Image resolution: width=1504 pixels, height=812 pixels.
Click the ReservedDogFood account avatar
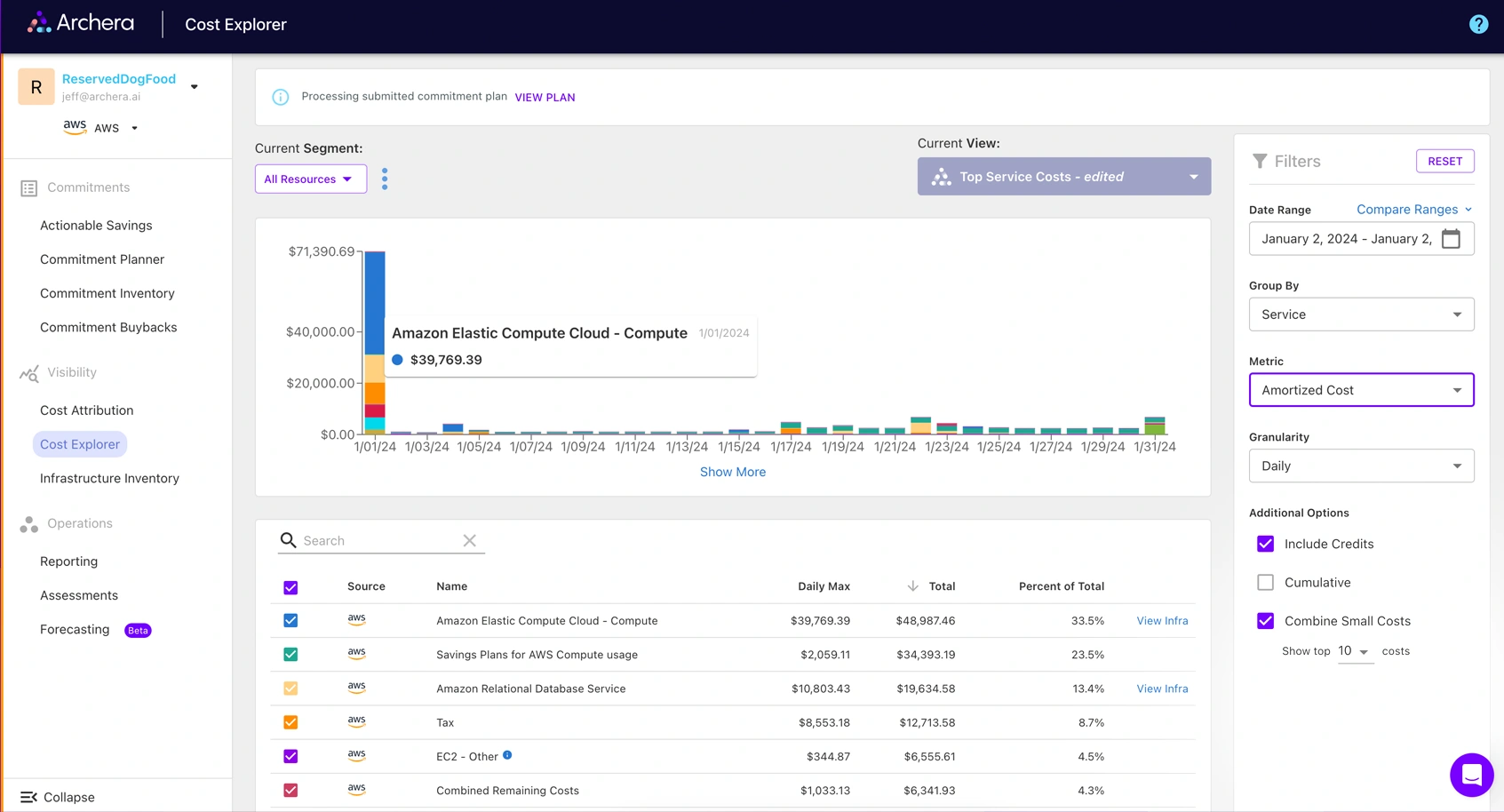36,87
